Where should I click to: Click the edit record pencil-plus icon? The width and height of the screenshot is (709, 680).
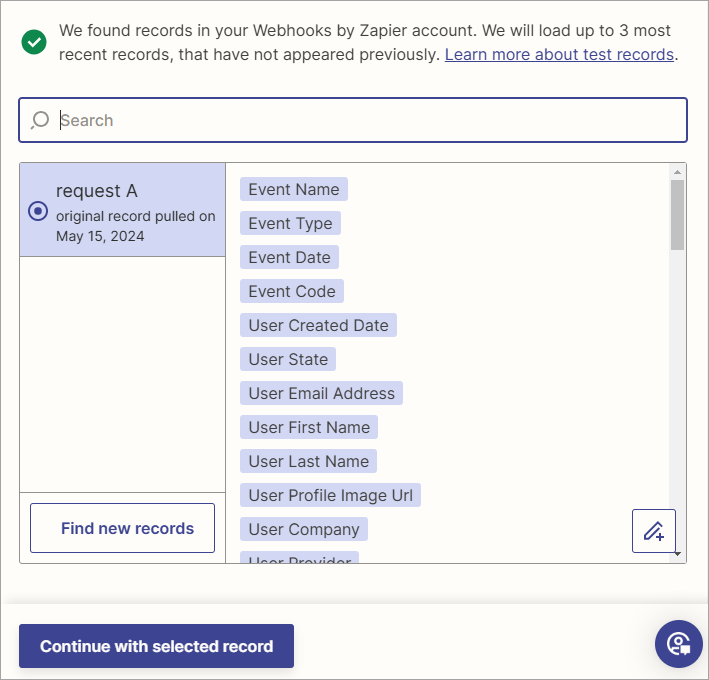[654, 531]
